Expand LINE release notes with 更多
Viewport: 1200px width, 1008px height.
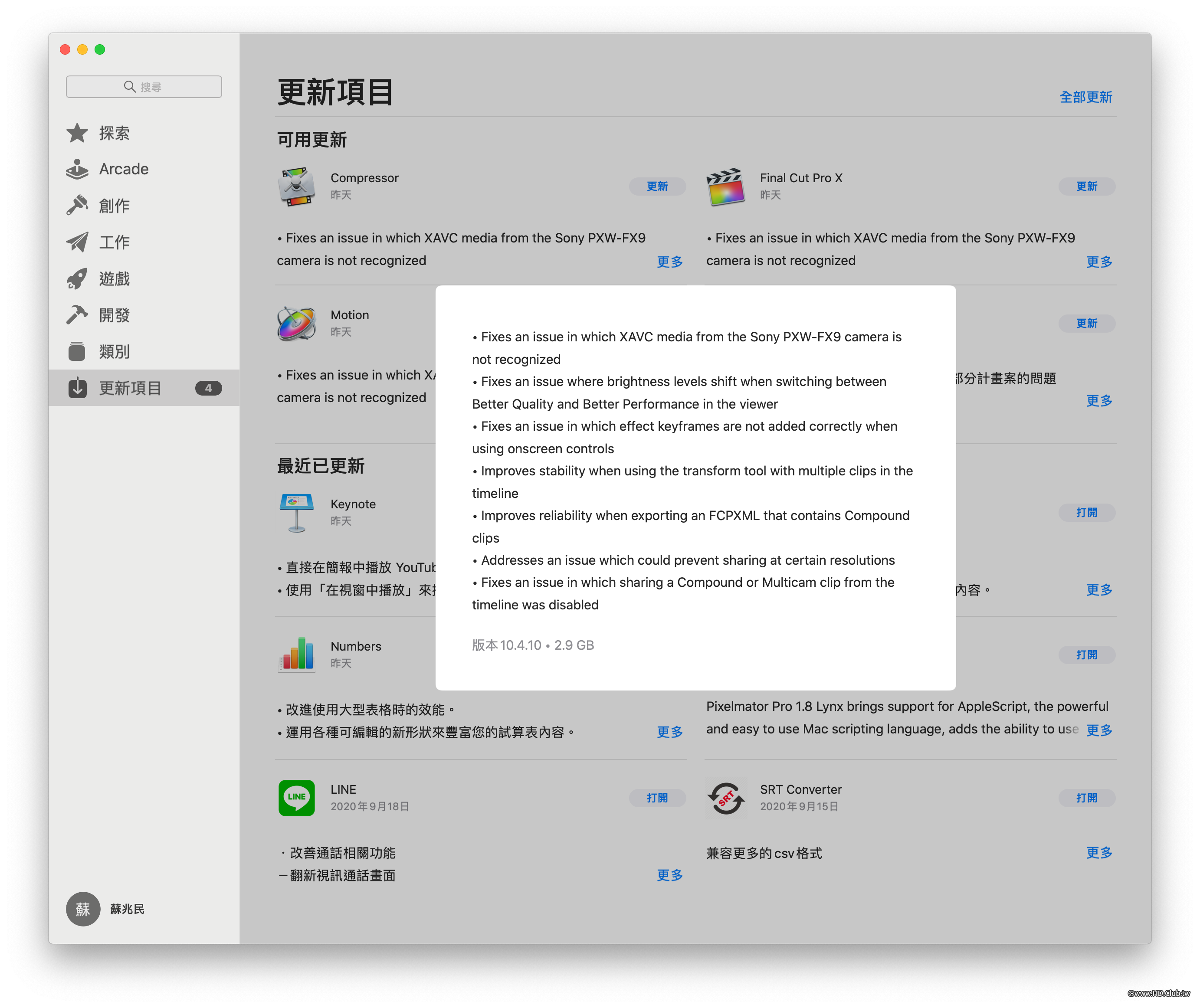[x=670, y=875]
